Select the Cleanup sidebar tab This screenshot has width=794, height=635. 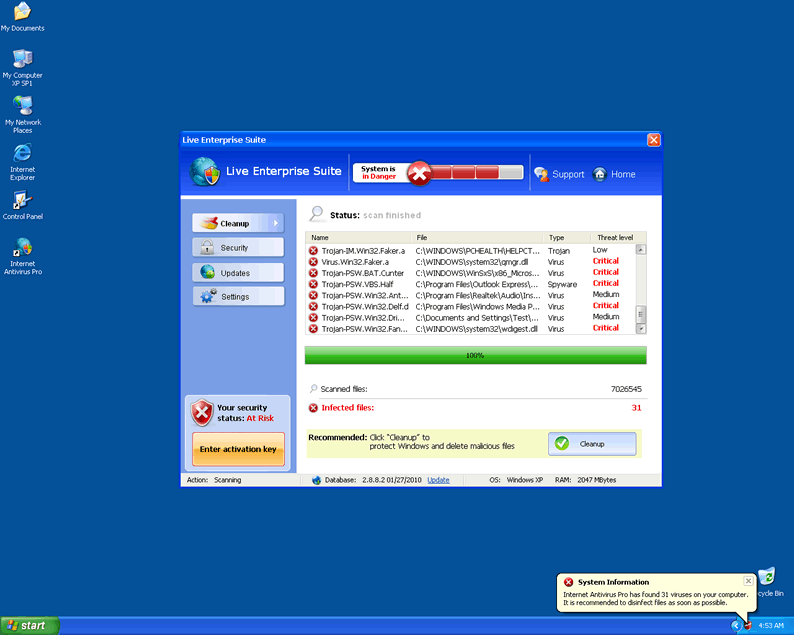pos(238,223)
